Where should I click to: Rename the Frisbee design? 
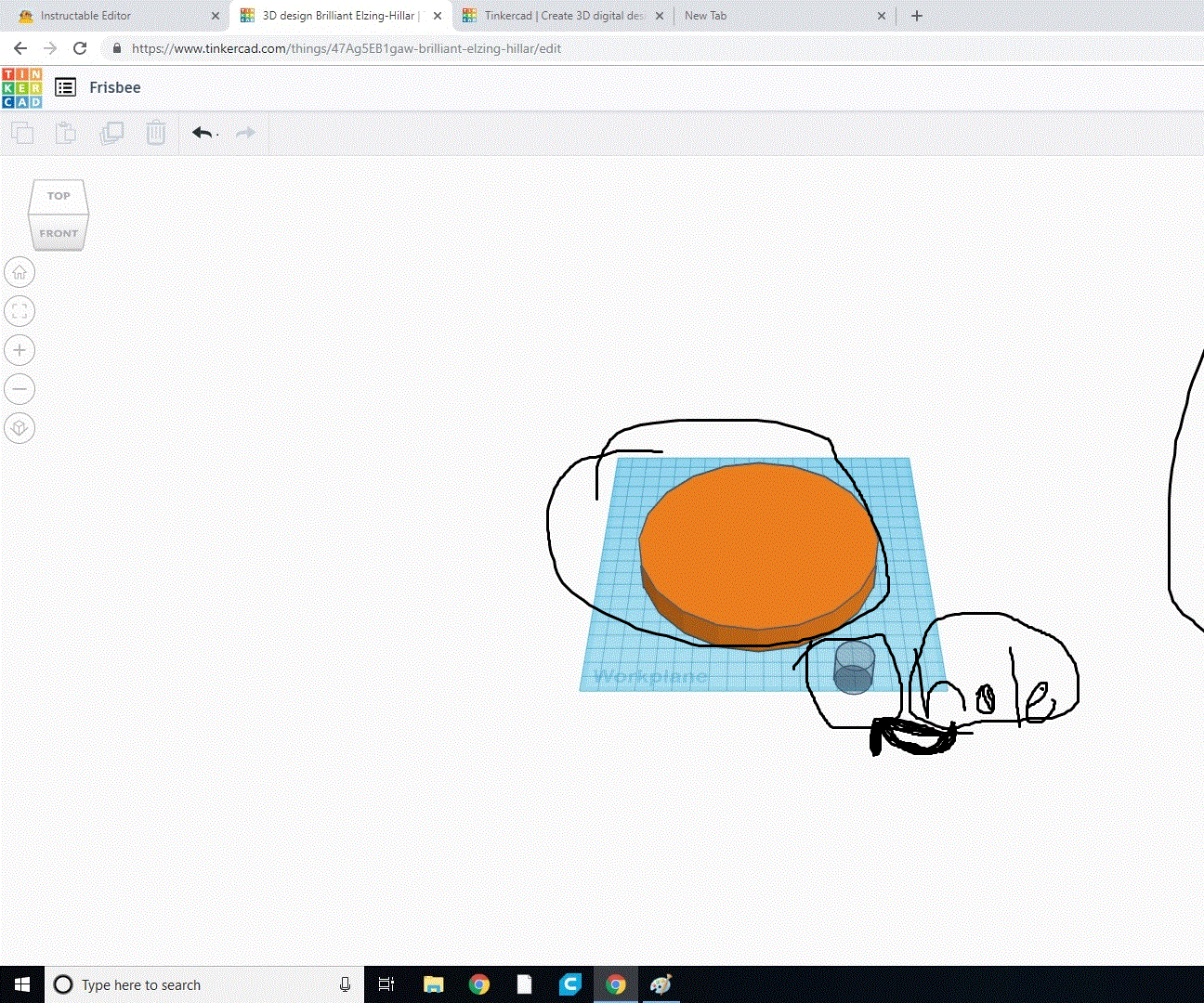114,86
